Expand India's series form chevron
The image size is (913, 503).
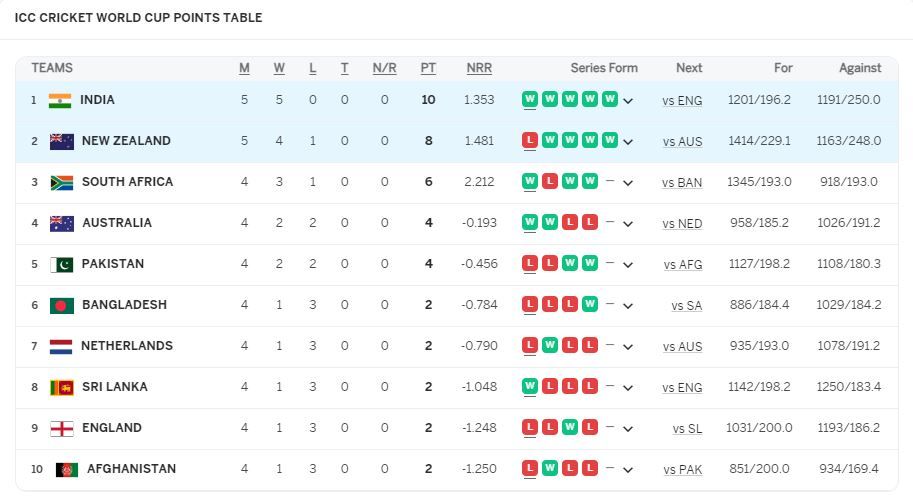point(628,101)
